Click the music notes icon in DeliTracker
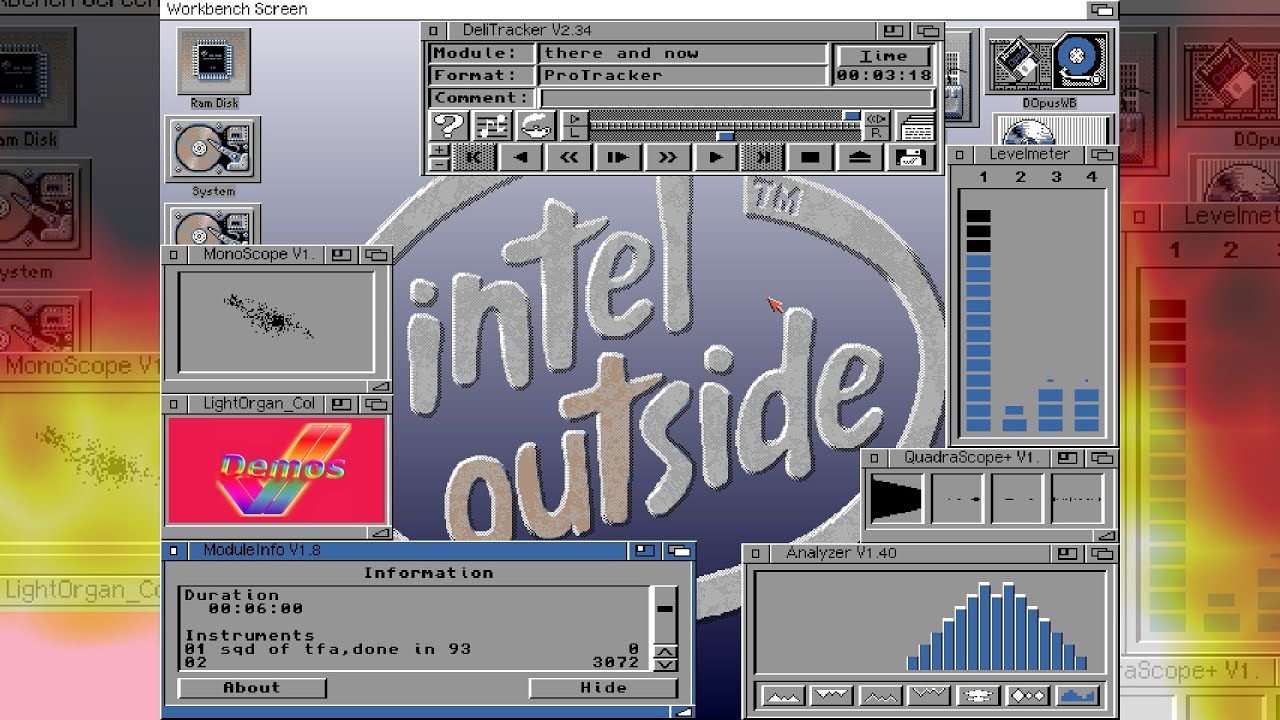 492,125
